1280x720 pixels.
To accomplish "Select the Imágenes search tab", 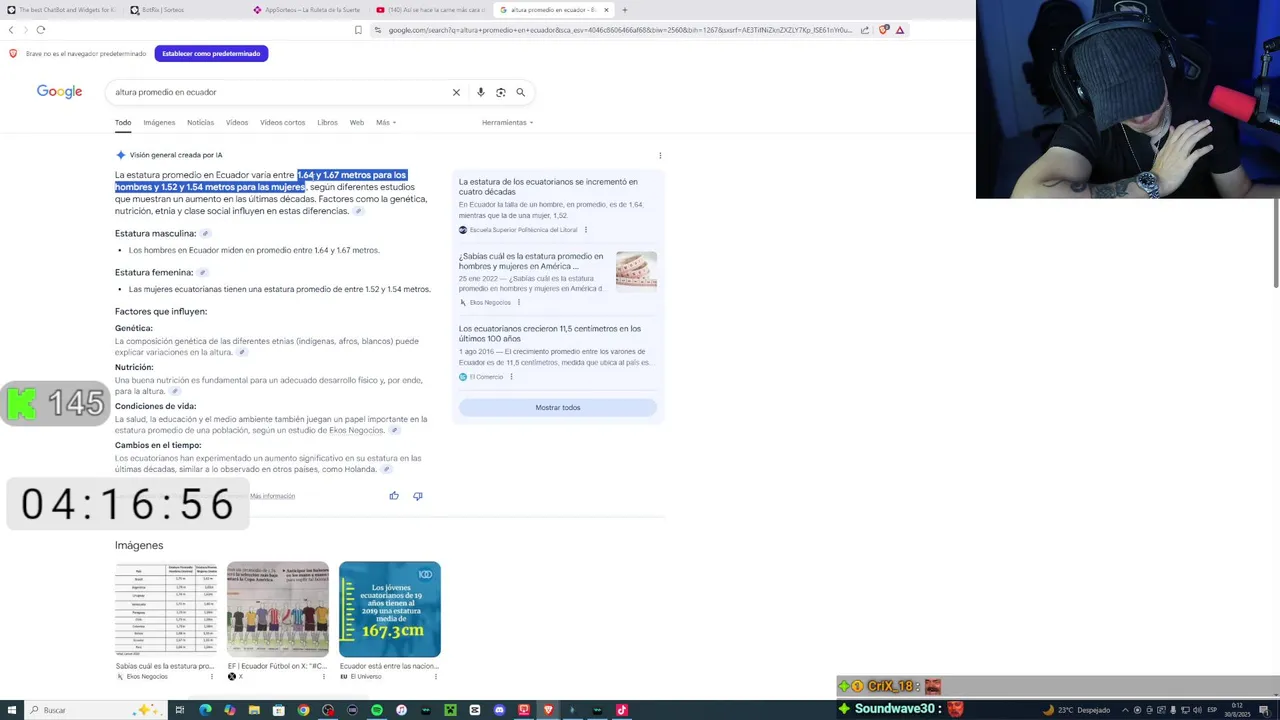I will (x=159, y=122).
